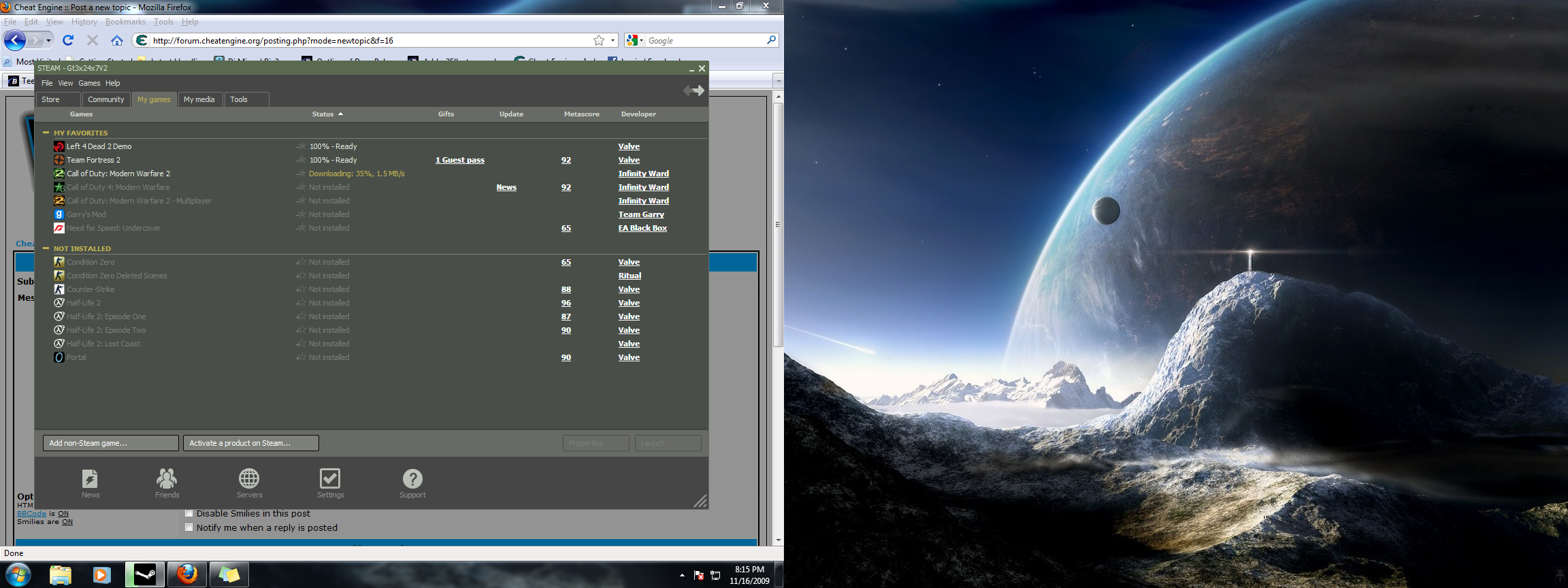Screen dimensions: 1568x588
Task: Toggle favorite star for Left 4 Dead 2 Demo
Action: pyautogui.click(x=301, y=146)
